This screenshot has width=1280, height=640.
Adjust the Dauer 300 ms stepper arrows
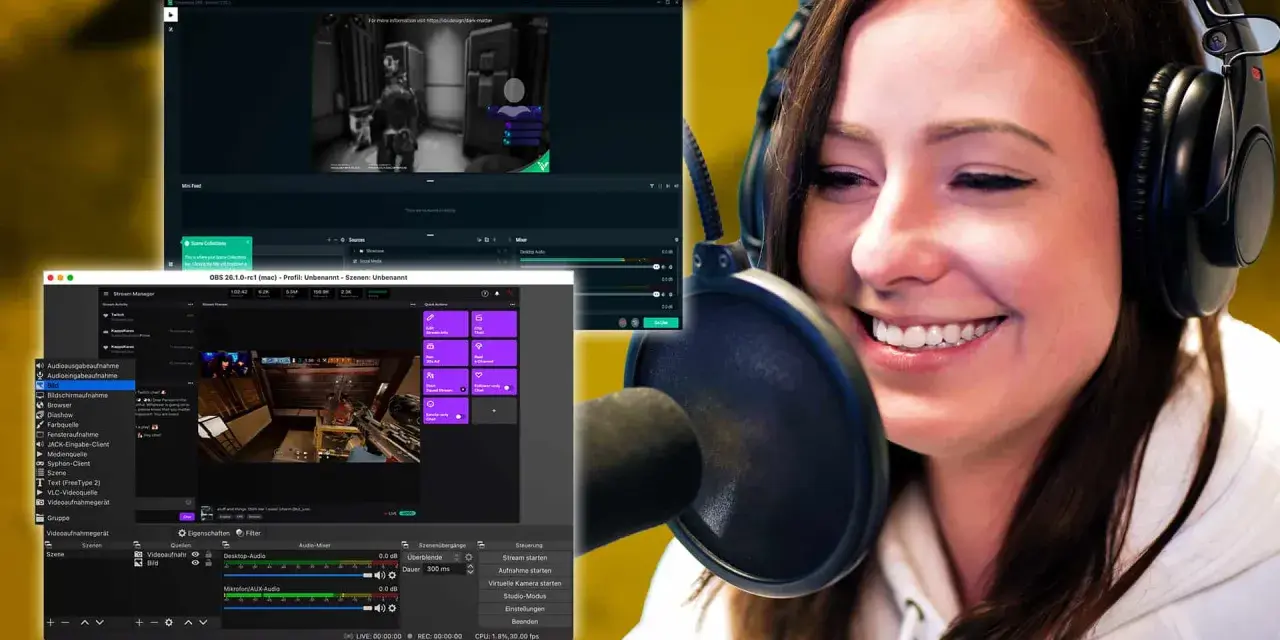469,569
